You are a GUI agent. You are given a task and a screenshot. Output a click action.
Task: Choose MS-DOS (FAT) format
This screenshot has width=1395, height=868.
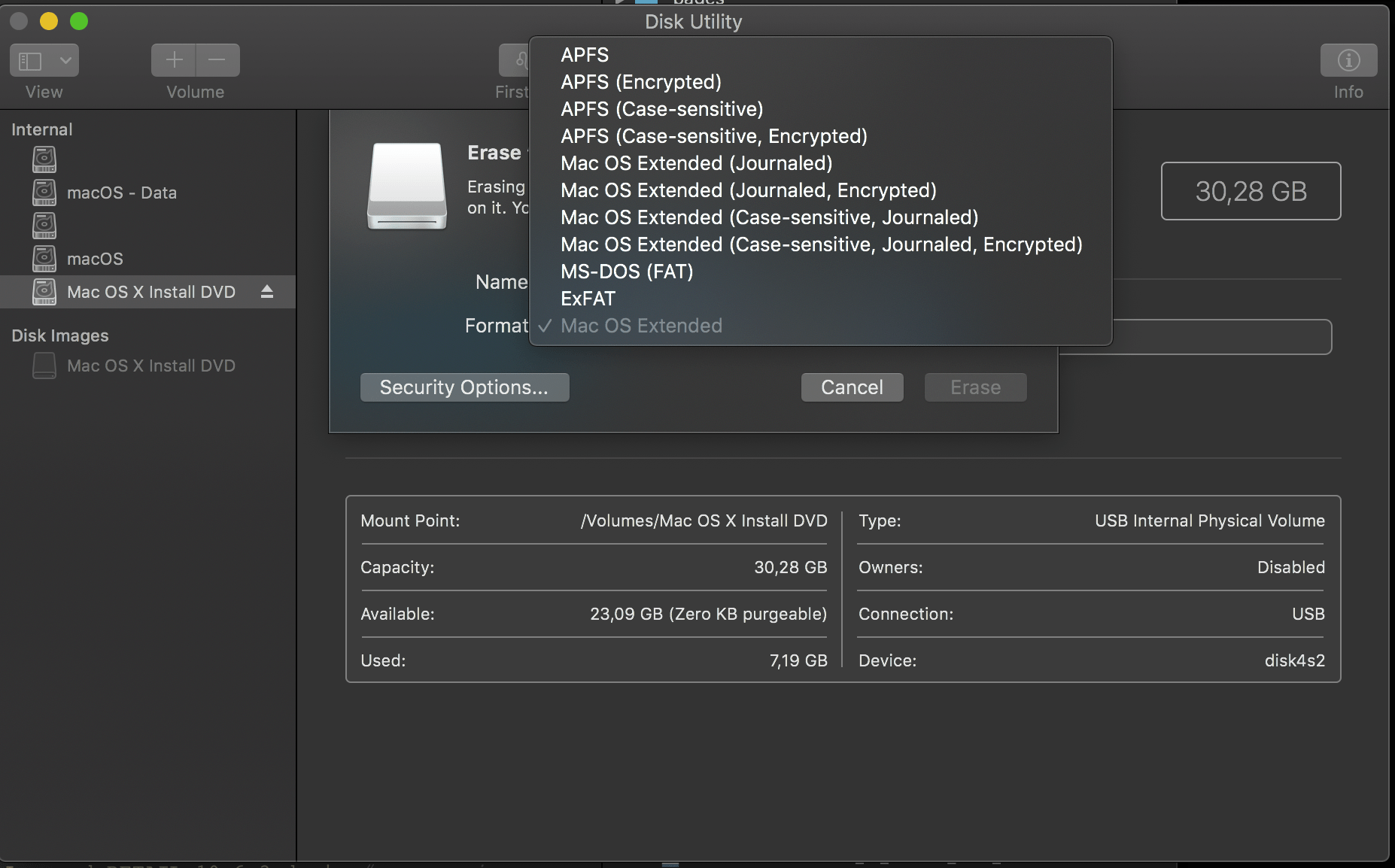click(820, 272)
